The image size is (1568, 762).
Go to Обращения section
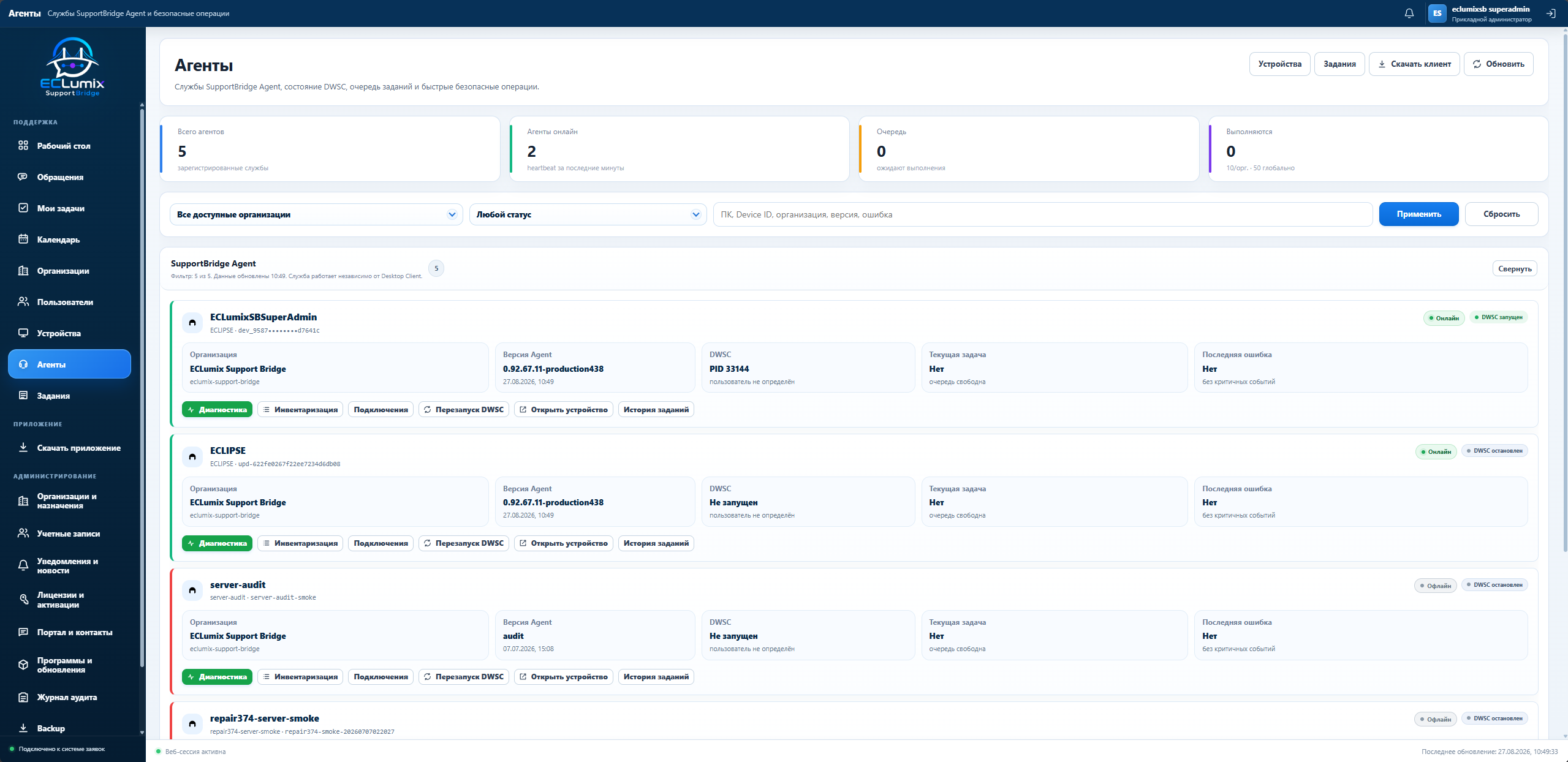point(69,177)
